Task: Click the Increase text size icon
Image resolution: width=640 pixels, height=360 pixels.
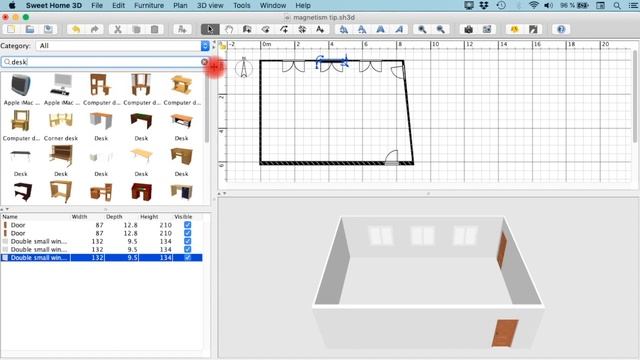Action: [344, 29]
